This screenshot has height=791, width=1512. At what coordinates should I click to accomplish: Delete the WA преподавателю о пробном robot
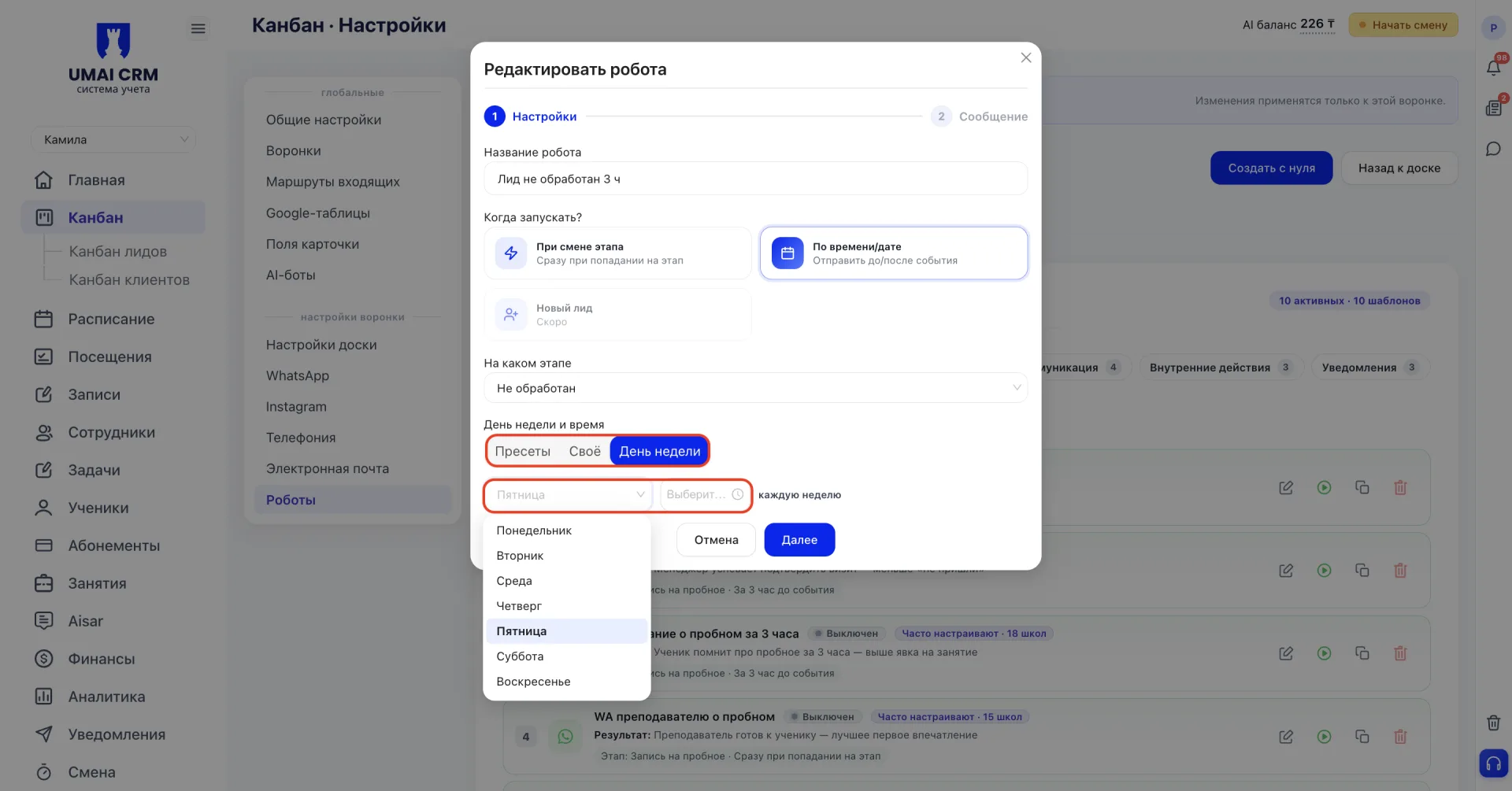pos(1400,737)
